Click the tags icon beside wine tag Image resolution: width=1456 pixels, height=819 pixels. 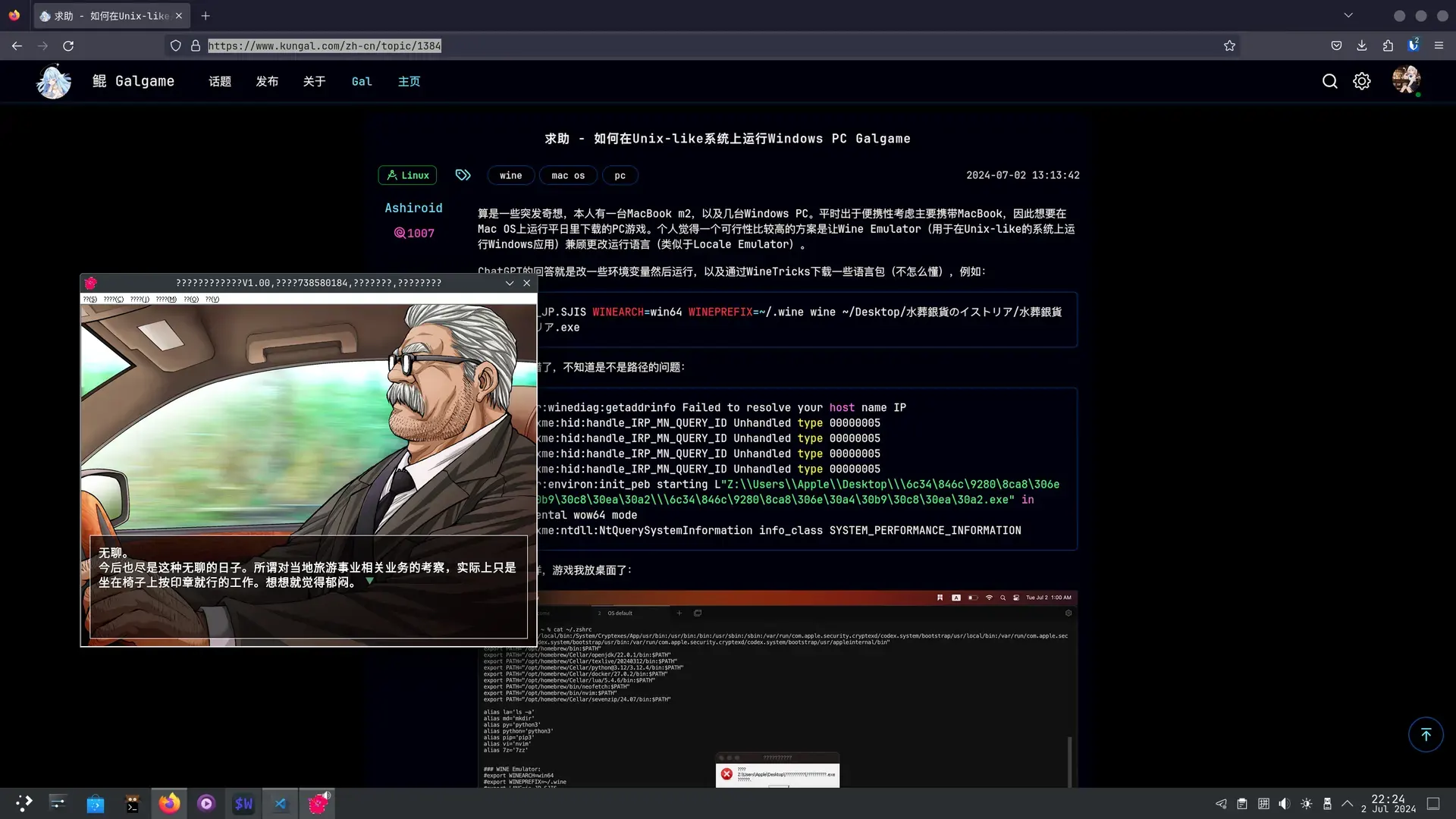(463, 175)
